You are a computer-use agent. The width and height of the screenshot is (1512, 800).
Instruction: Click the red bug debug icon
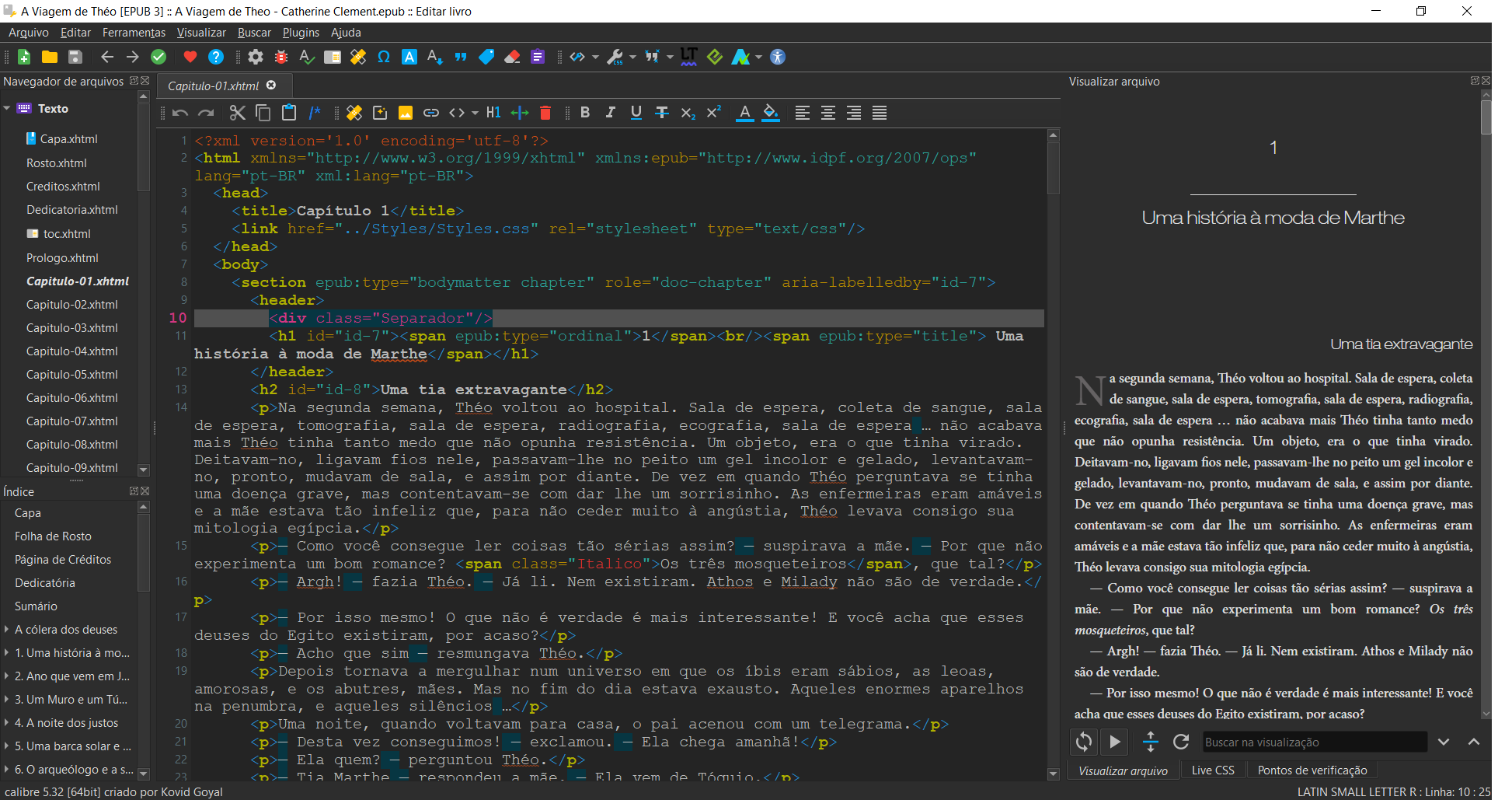coord(281,57)
